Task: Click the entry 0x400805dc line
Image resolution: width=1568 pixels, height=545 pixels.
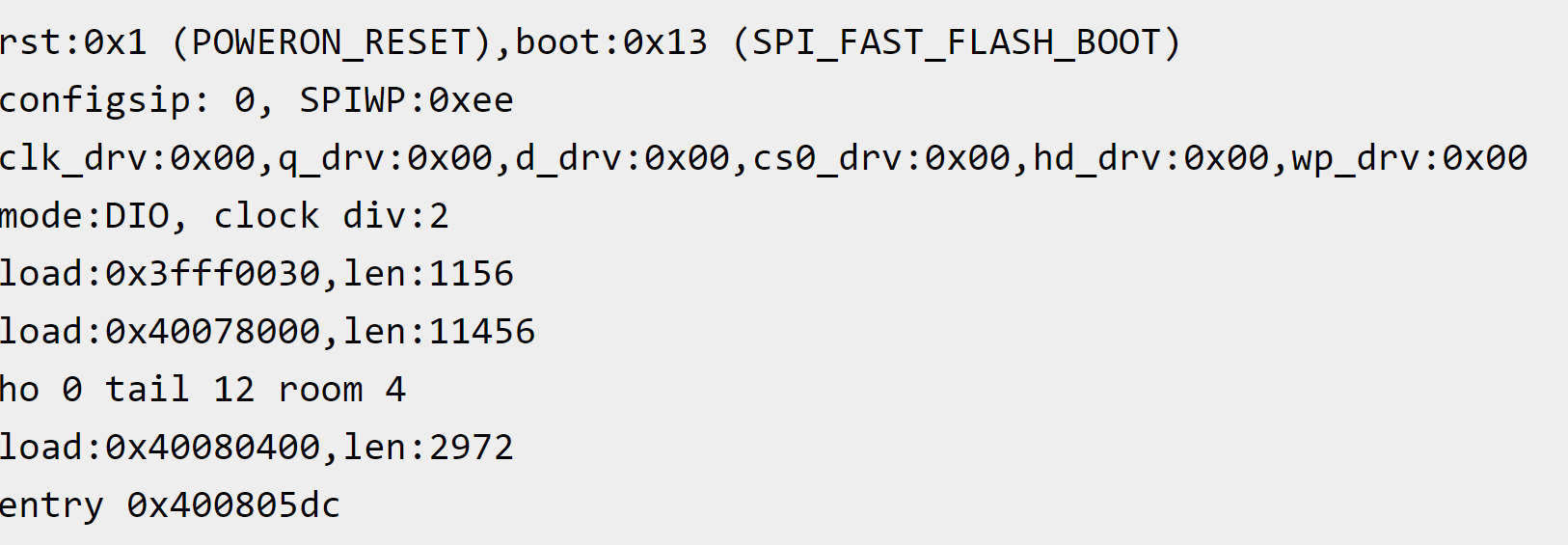Action: pos(170,506)
